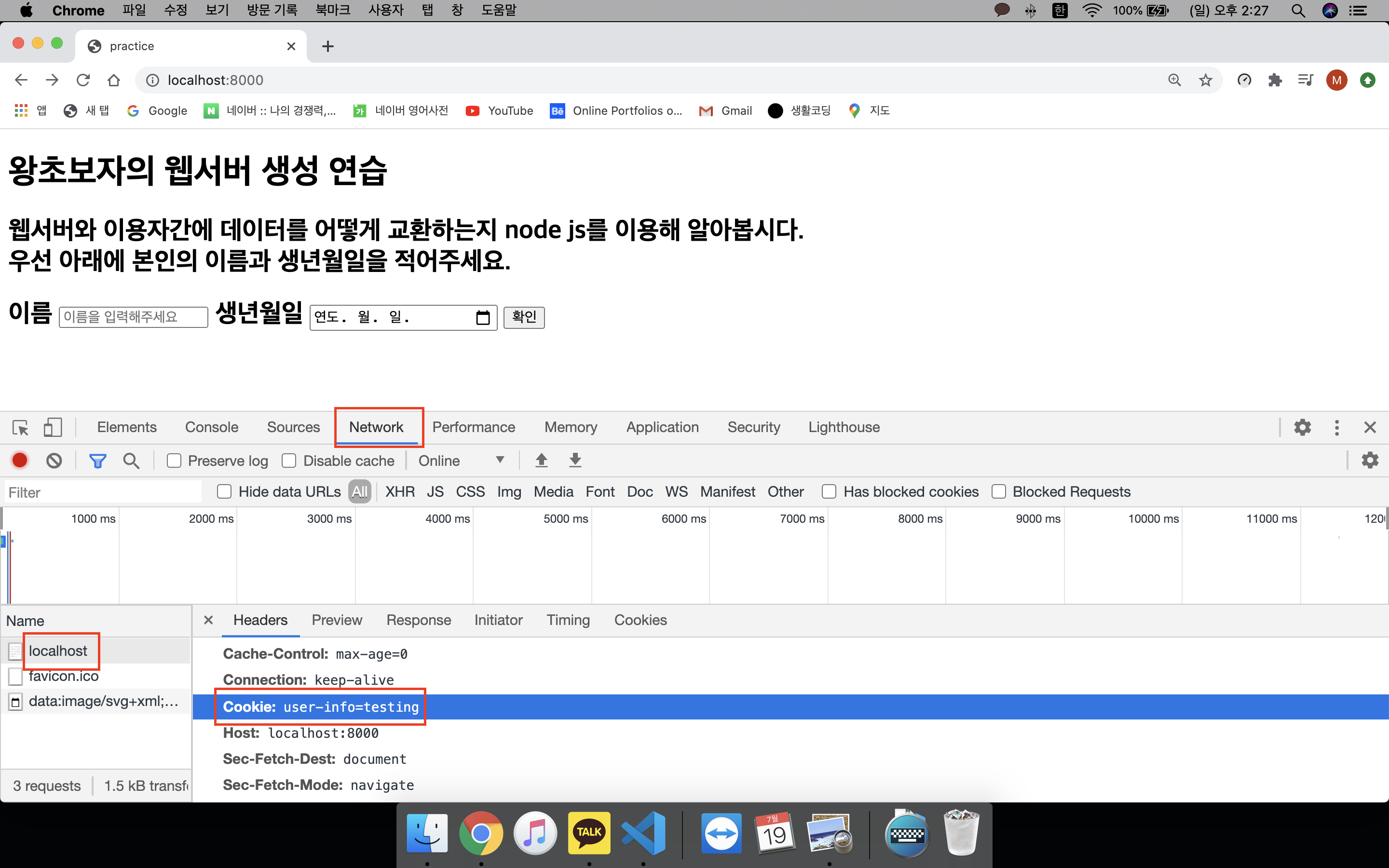Click the blue filter funnel icon
The height and width of the screenshot is (868, 1389).
pos(97,461)
